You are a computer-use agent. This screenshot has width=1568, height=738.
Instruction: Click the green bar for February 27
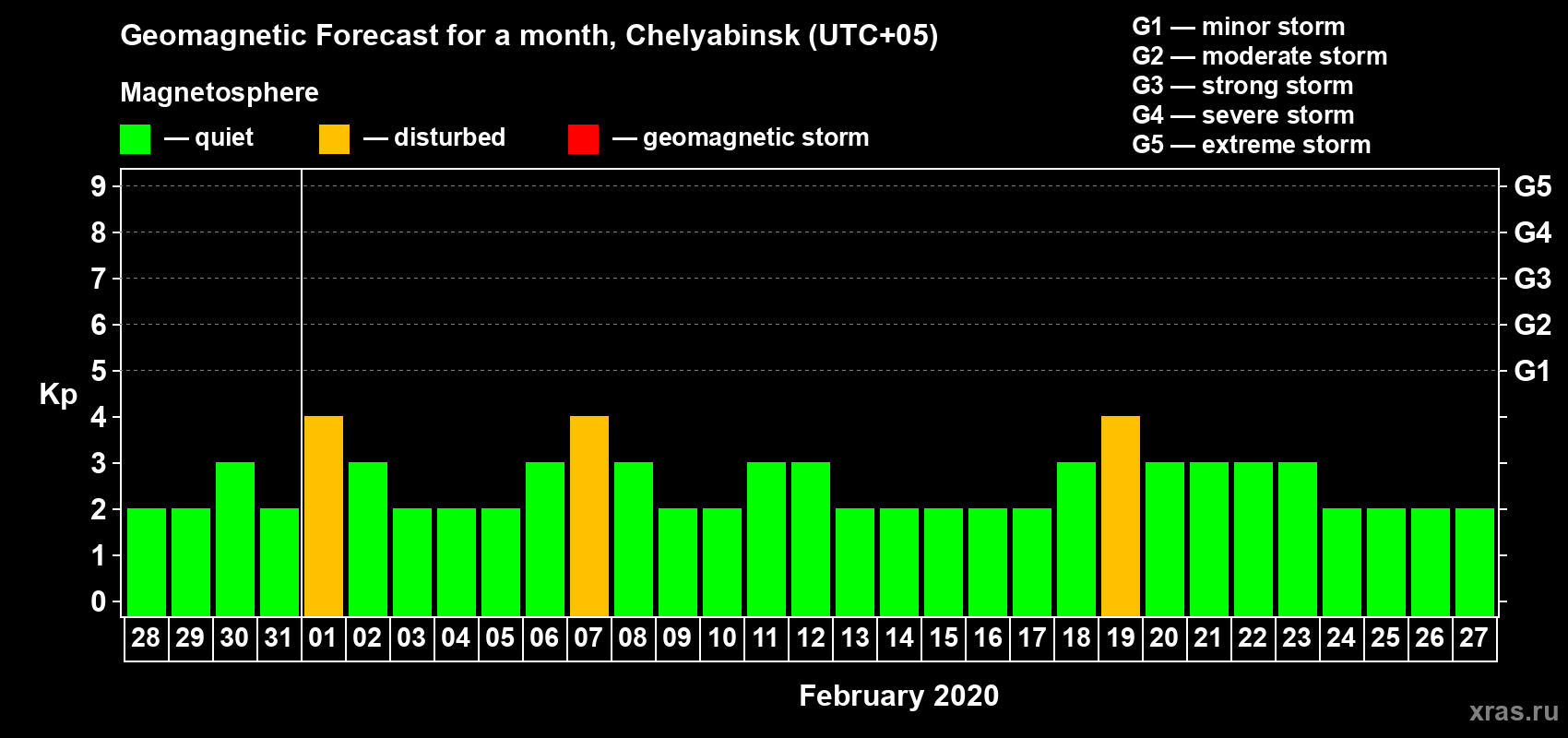coord(1475,562)
